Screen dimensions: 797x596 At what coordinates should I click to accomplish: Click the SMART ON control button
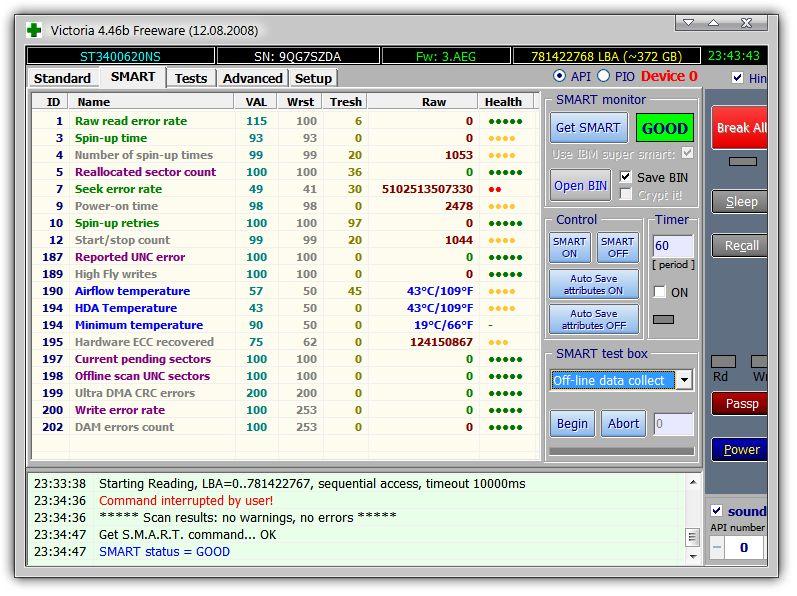click(569, 248)
